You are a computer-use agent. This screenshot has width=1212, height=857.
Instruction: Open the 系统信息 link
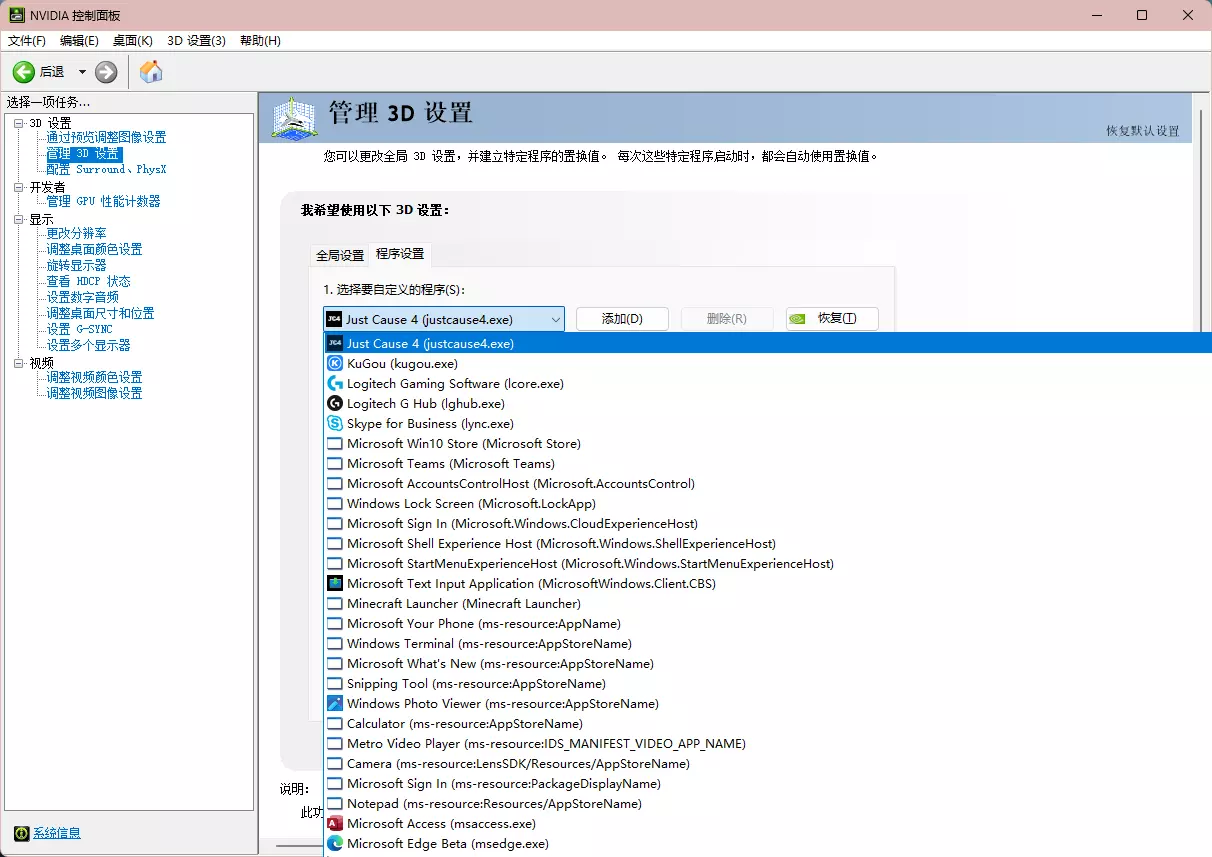57,833
